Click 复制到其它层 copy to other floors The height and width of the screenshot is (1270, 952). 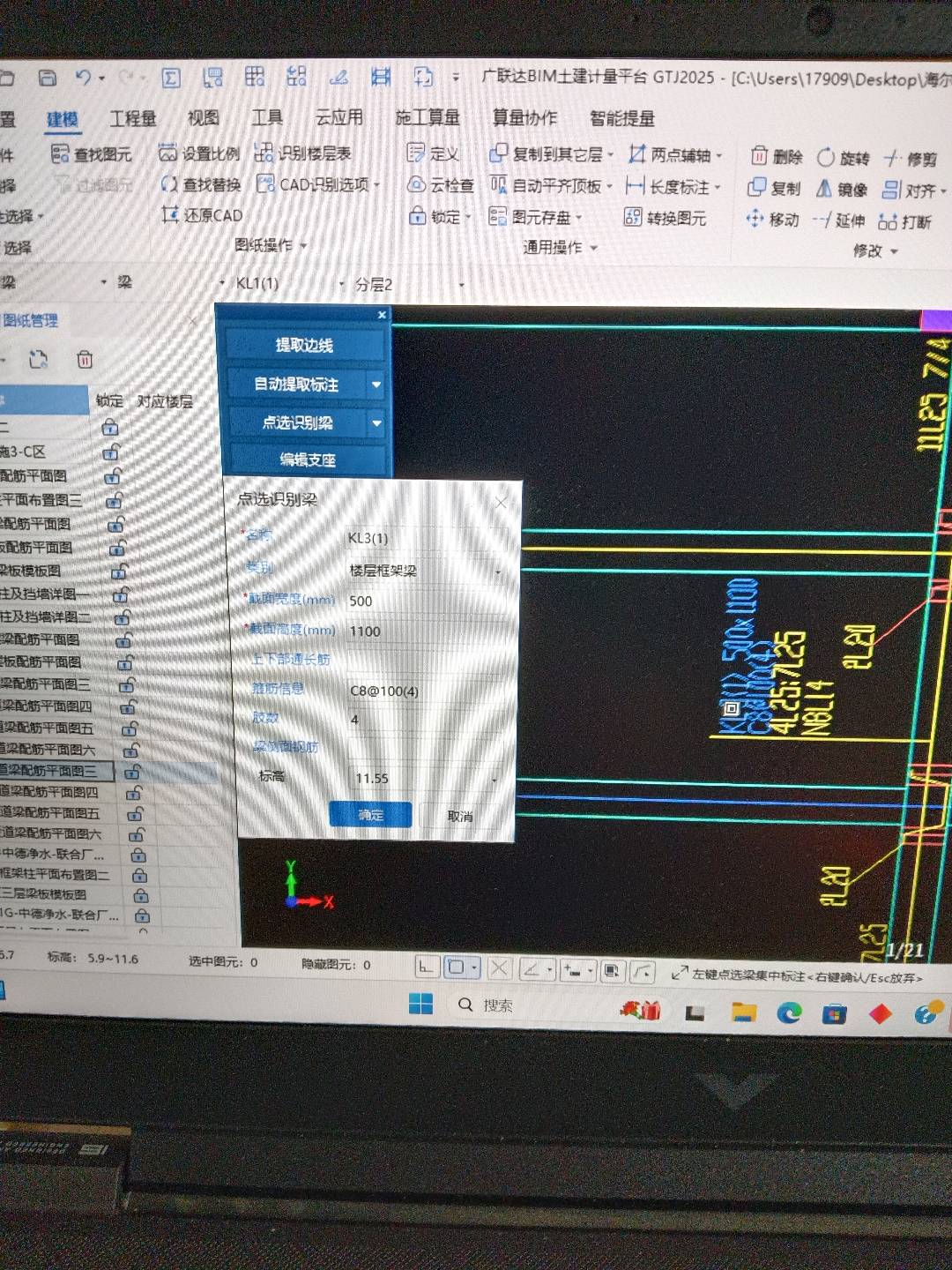pos(552,154)
